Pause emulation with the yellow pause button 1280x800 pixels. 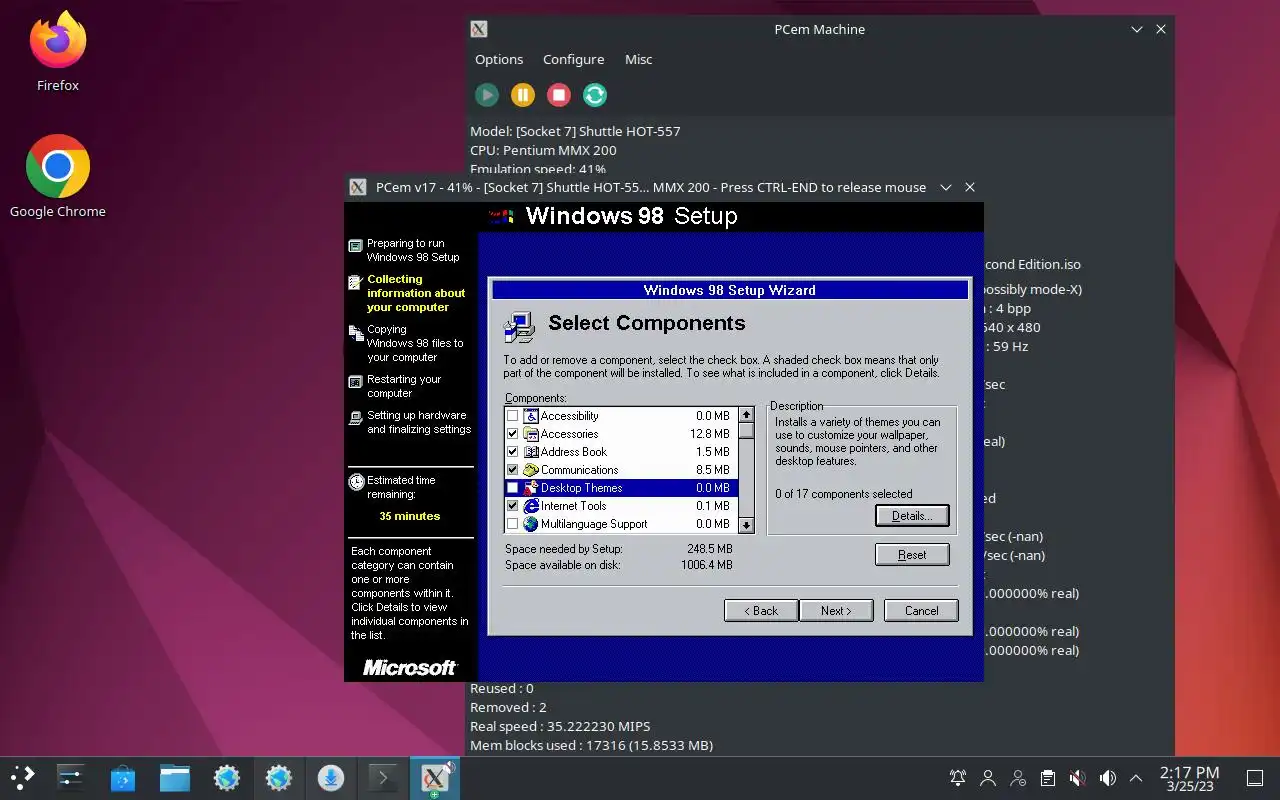523,95
